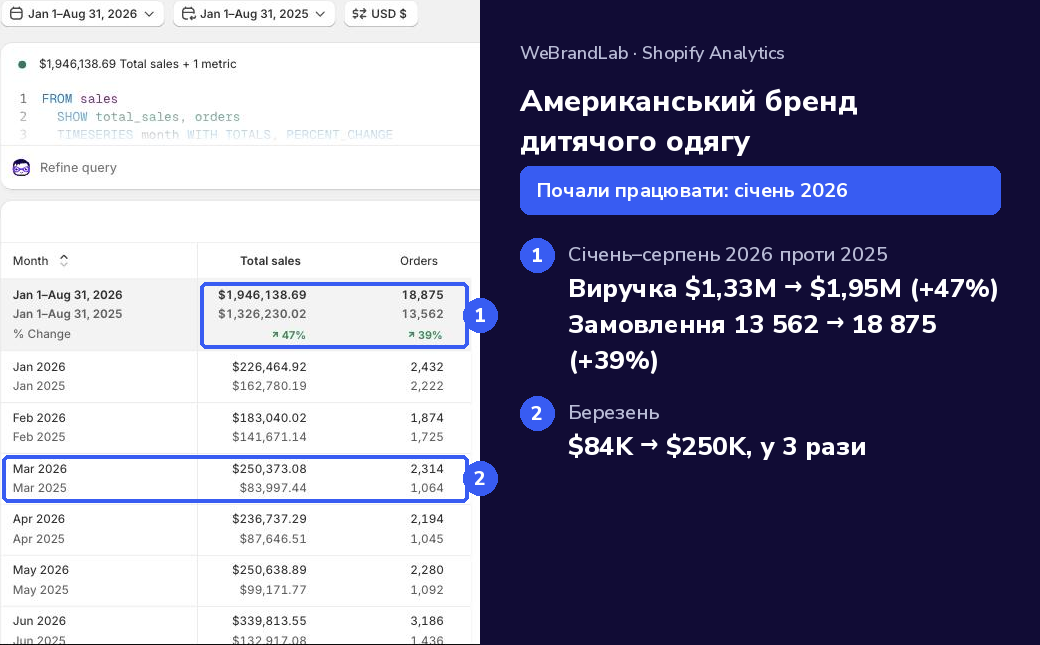Screen dimensions: 1040x645
Task: Select the $1,326,230.02 total sales cell
Action: pos(262,314)
